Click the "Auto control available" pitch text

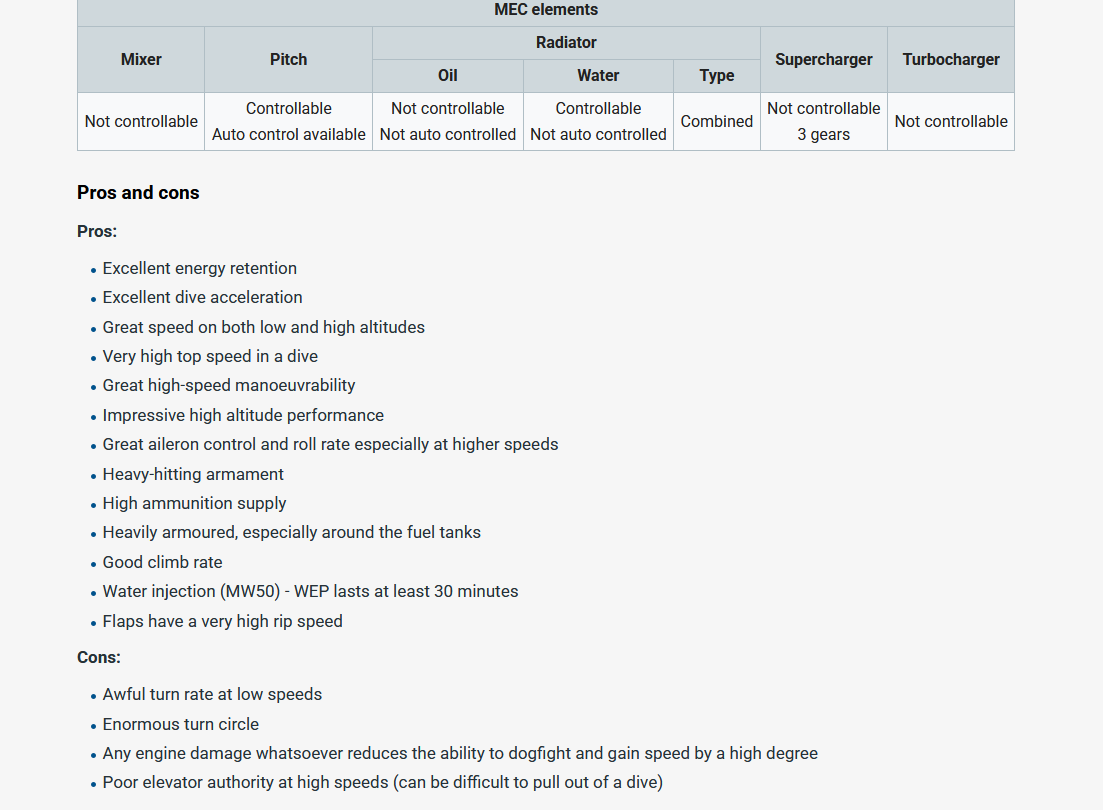pos(288,134)
